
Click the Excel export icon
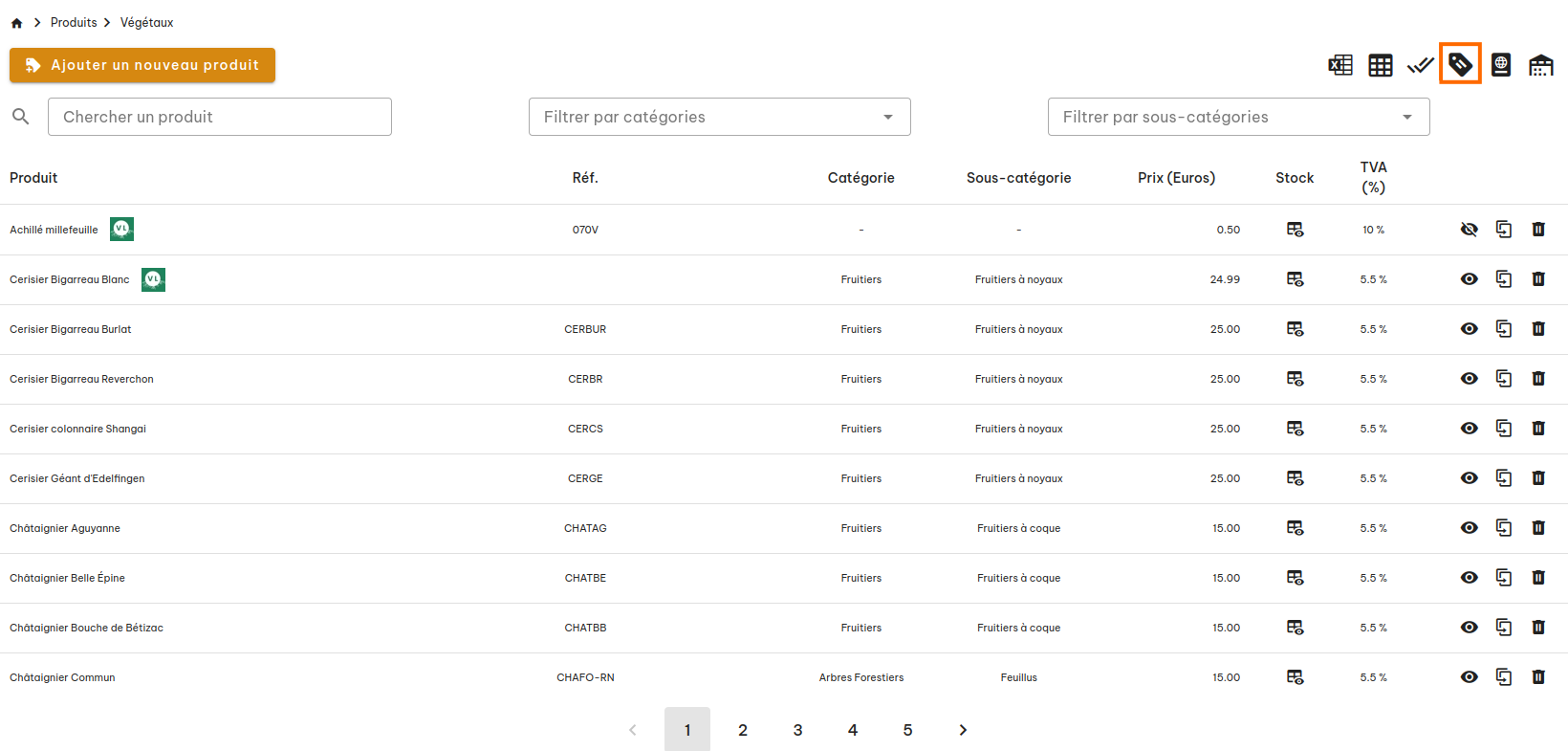(x=1340, y=65)
